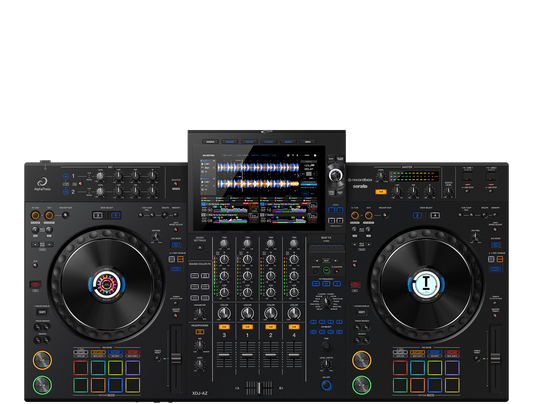Toggle headphone CUE for channel 4
The height and width of the screenshot is (404, 533).
[x=294, y=327]
